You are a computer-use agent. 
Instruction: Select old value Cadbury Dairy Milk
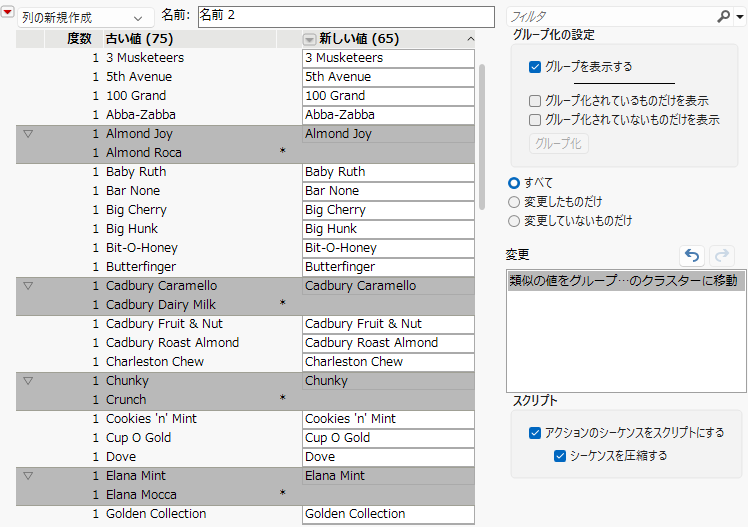coord(161,305)
